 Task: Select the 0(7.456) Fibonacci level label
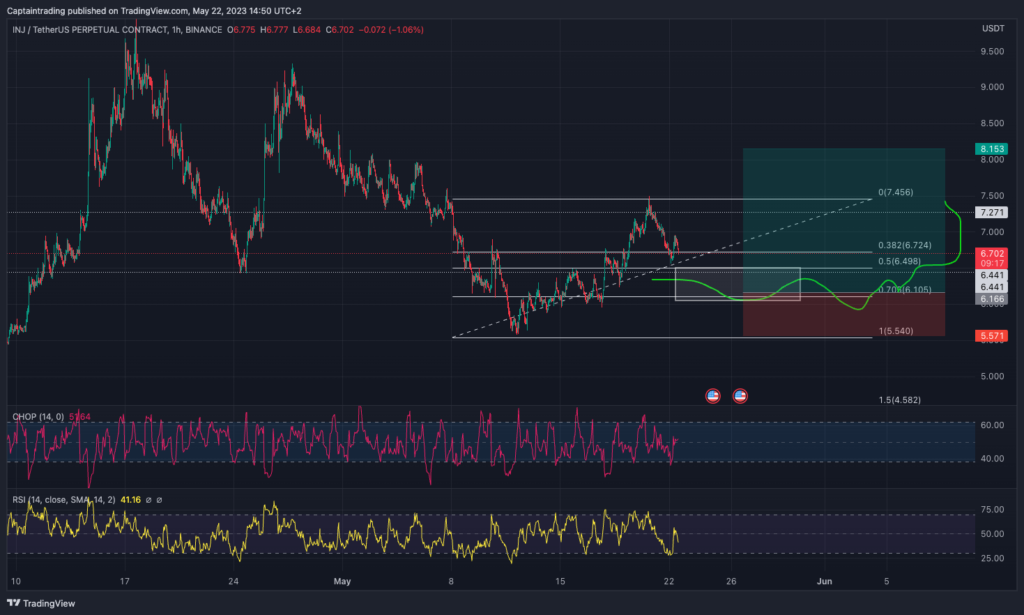(x=896, y=192)
